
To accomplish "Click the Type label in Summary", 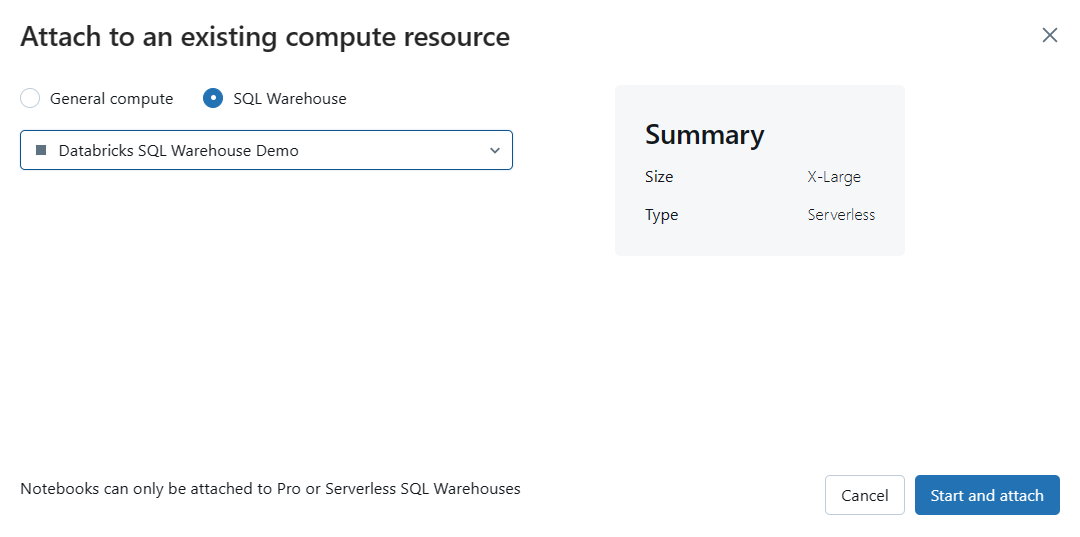I will tap(661, 215).
